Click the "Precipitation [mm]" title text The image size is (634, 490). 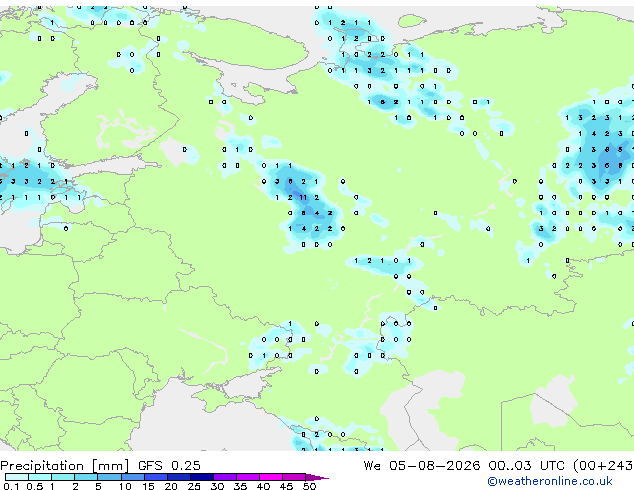tap(65, 466)
